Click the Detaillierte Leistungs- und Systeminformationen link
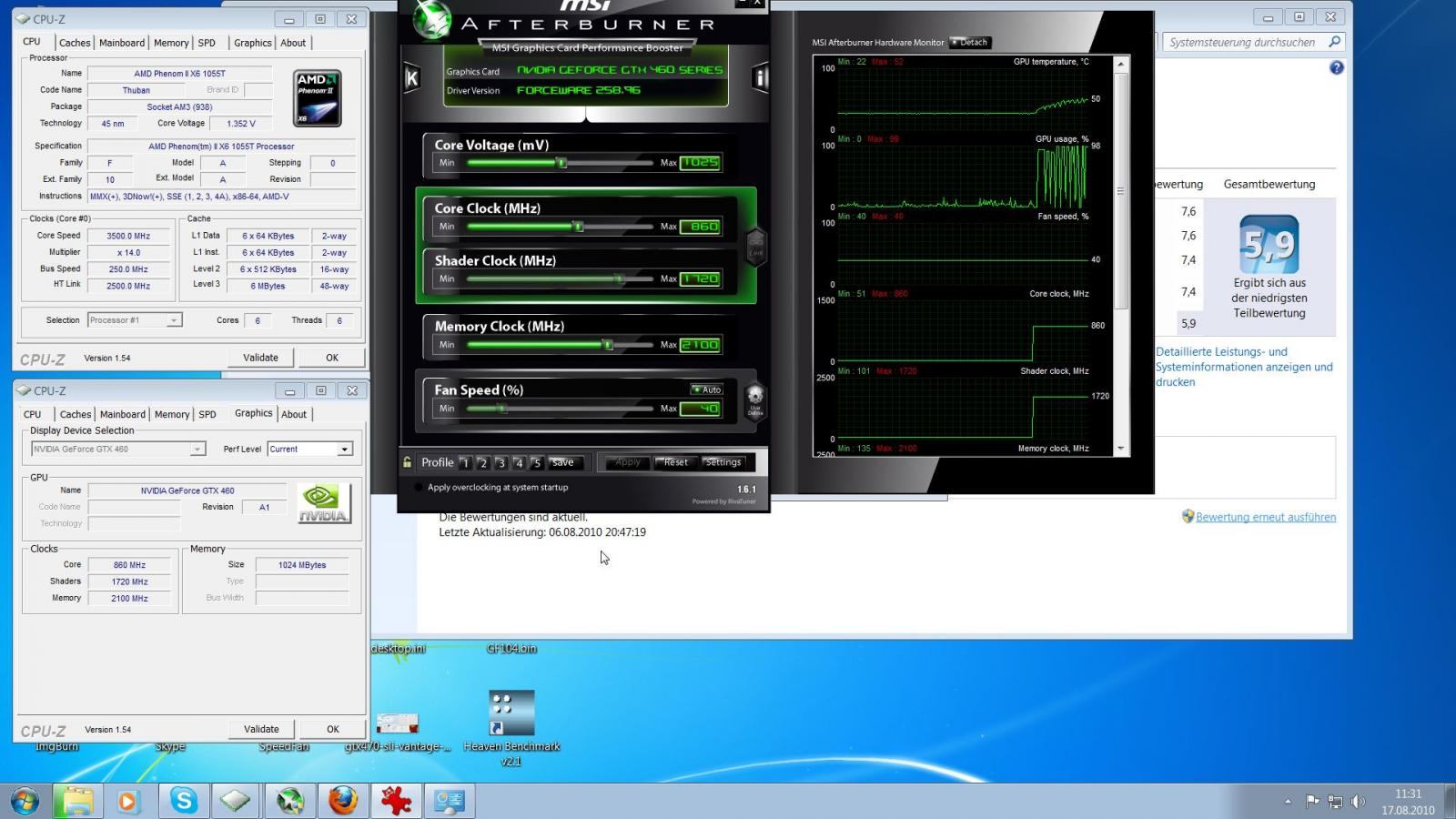The height and width of the screenshot is (819, 1456). pyautogui.click(x=1244, y=367)
